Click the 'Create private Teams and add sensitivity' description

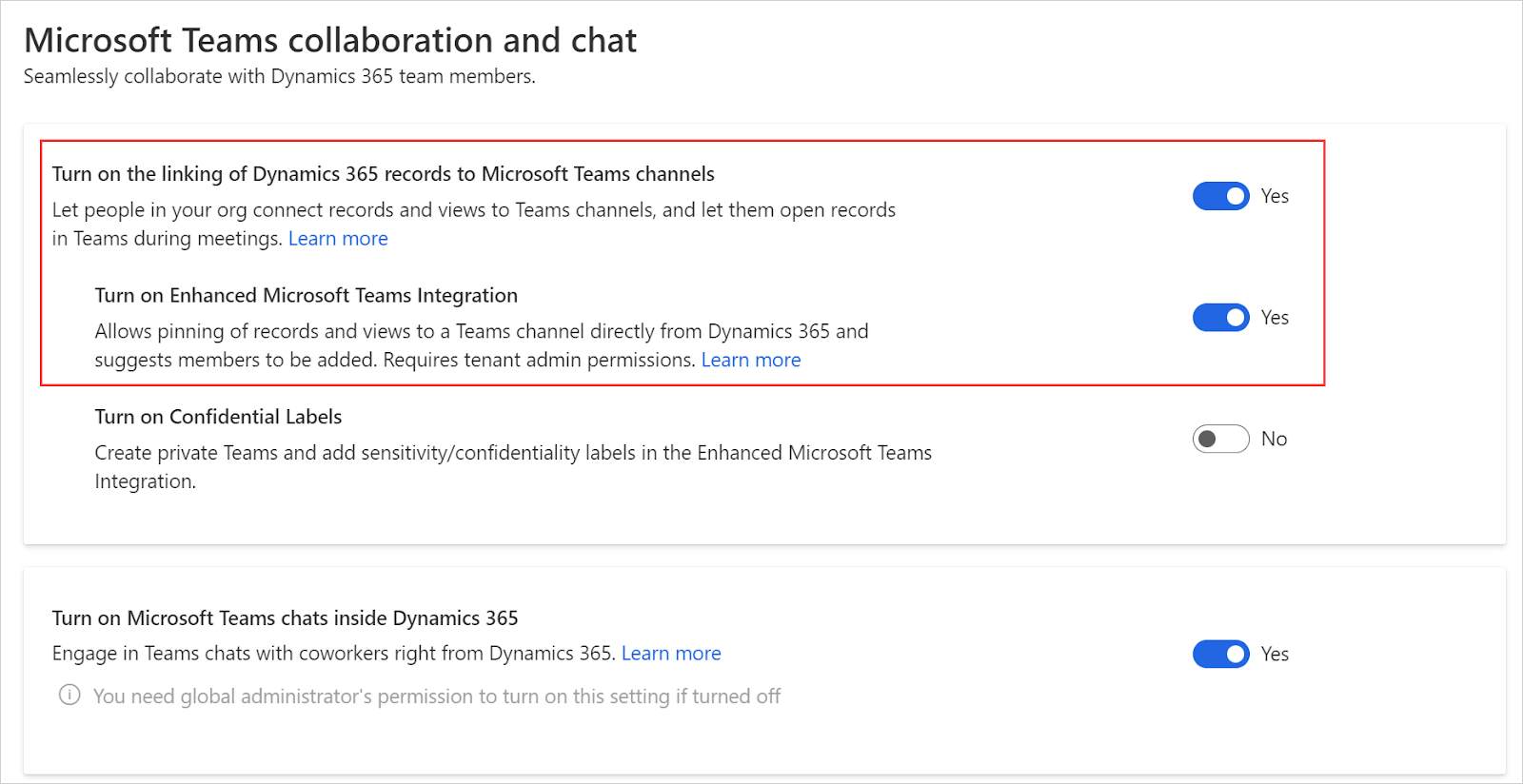tap(513, 467)
